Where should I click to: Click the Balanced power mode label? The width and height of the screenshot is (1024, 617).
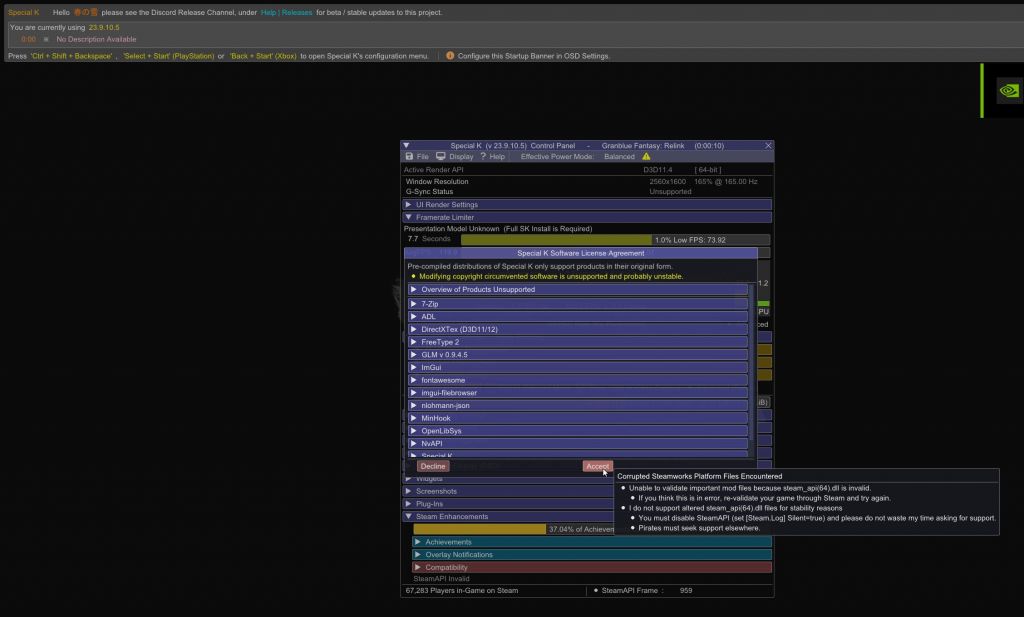[x=619, y=157]
